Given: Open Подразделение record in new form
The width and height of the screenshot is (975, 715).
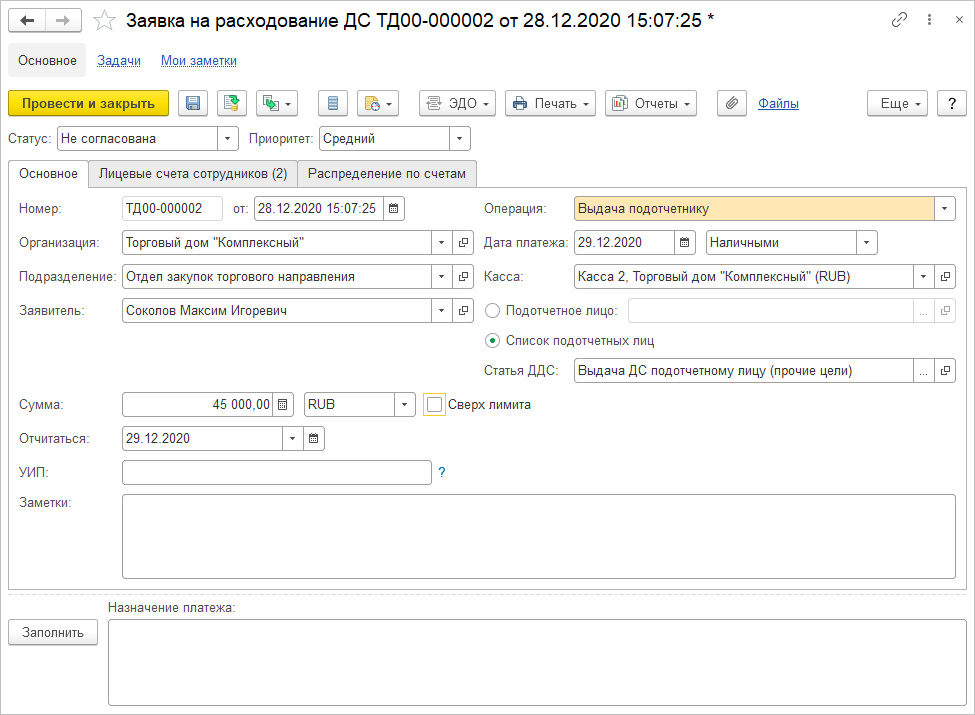Looking at the screenshot, I should [463, 277].
